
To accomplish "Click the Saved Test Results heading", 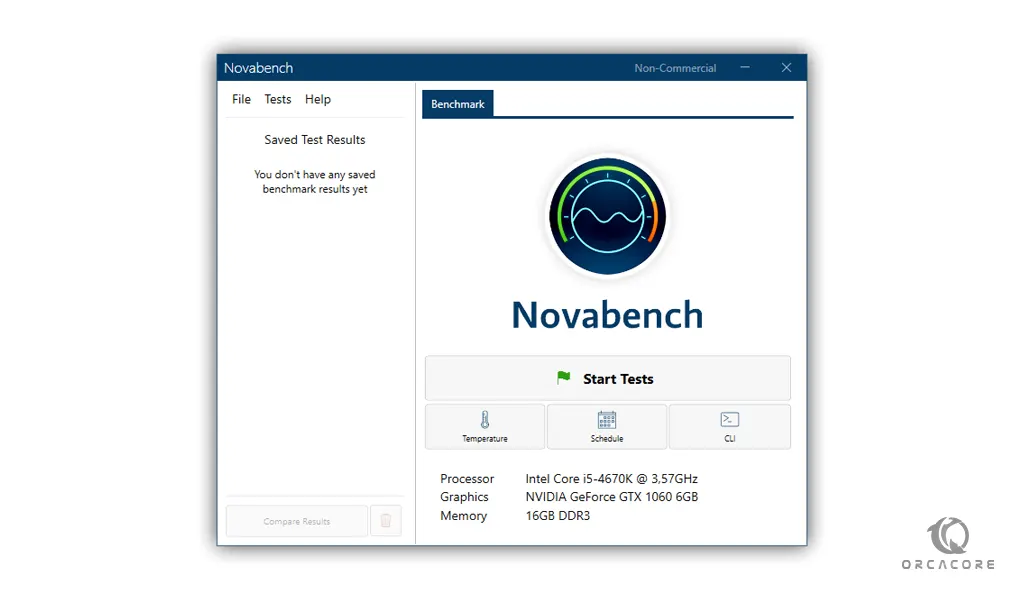I will click(x=315, y=140).
